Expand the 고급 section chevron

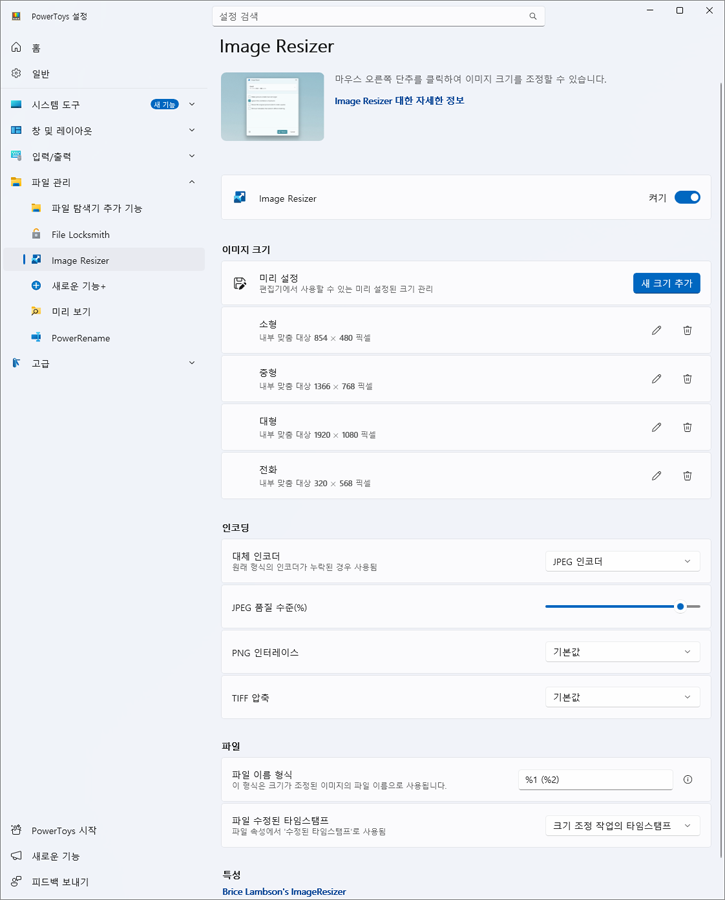tap(192, 363)
